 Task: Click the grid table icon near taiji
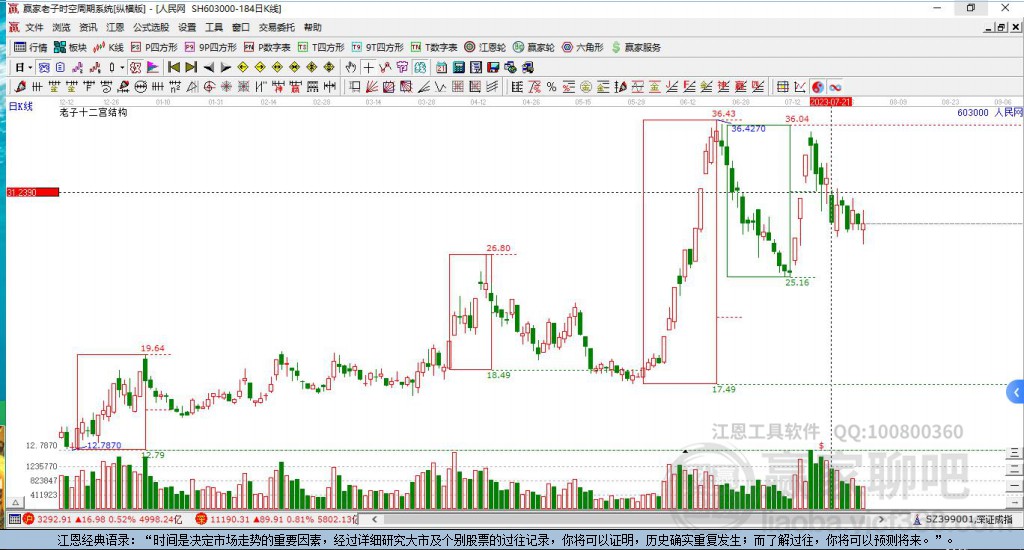782,87
